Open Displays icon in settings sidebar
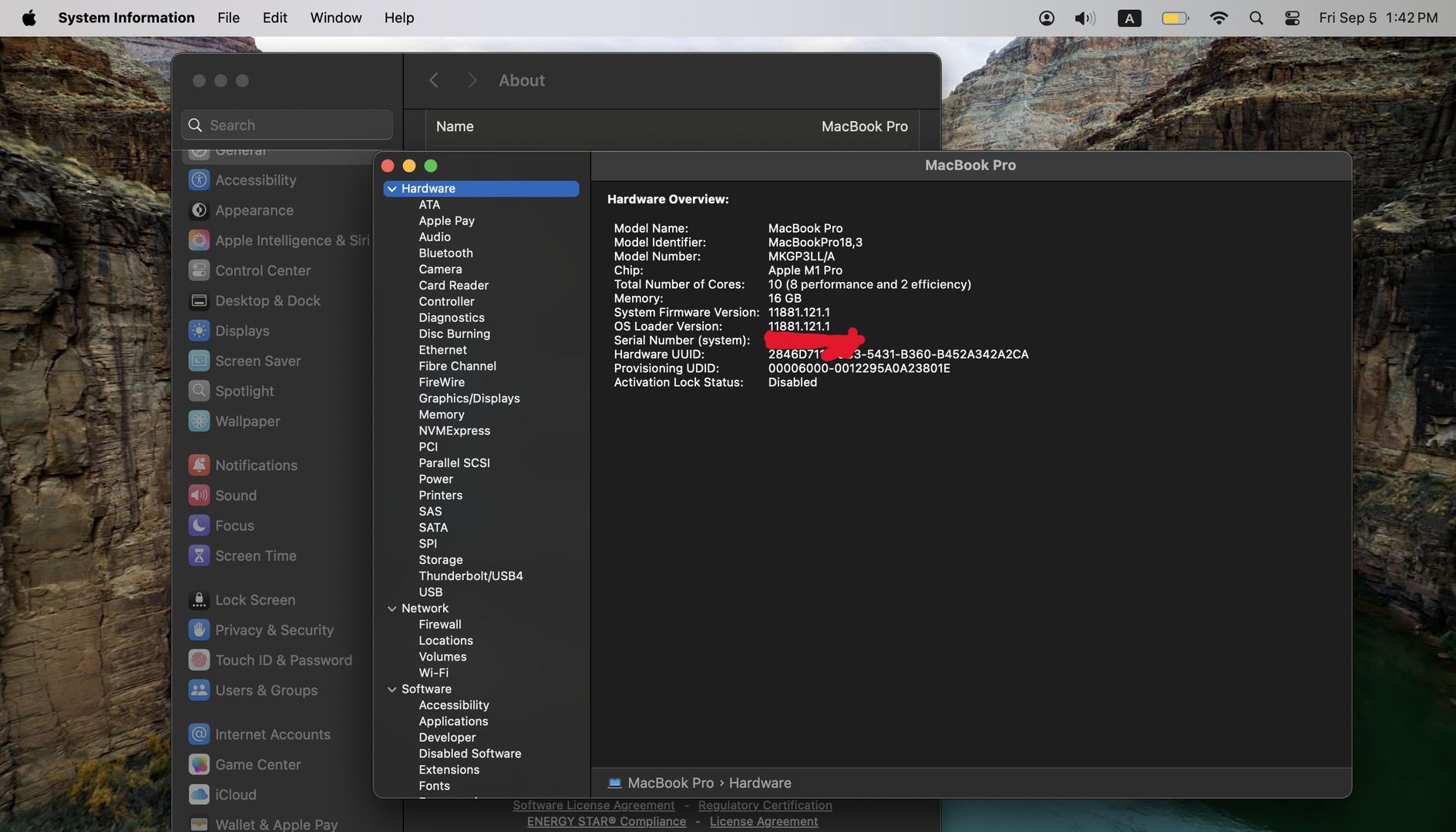1456x832 pixels. coord(199,330)
